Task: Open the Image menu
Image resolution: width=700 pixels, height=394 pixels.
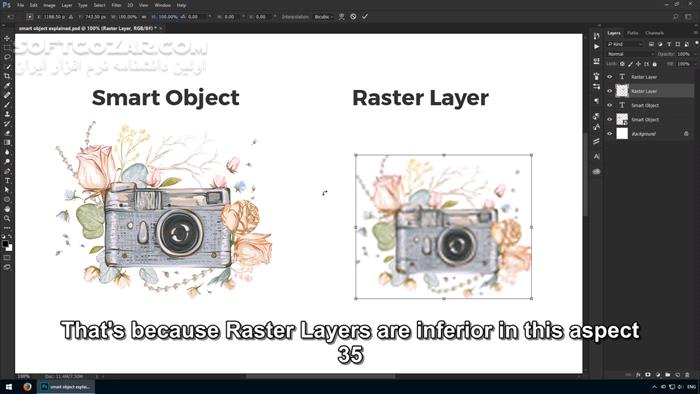Action: point(49,5)
